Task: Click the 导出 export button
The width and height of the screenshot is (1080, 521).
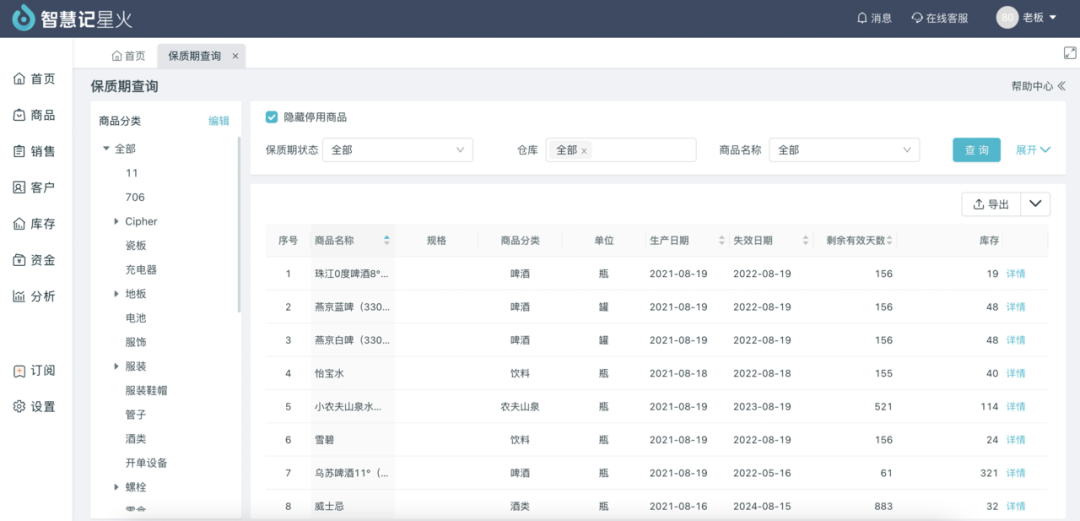Action: 990,204
